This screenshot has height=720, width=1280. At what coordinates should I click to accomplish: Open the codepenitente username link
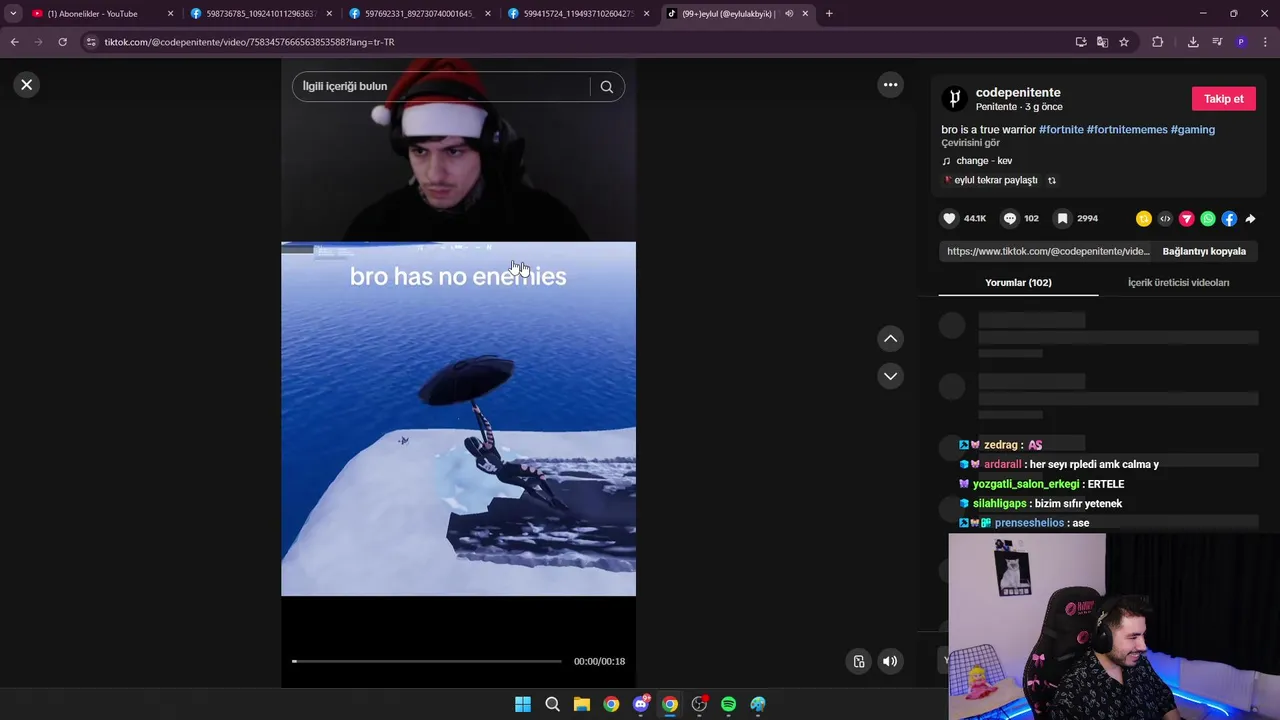click(1018, 93)
